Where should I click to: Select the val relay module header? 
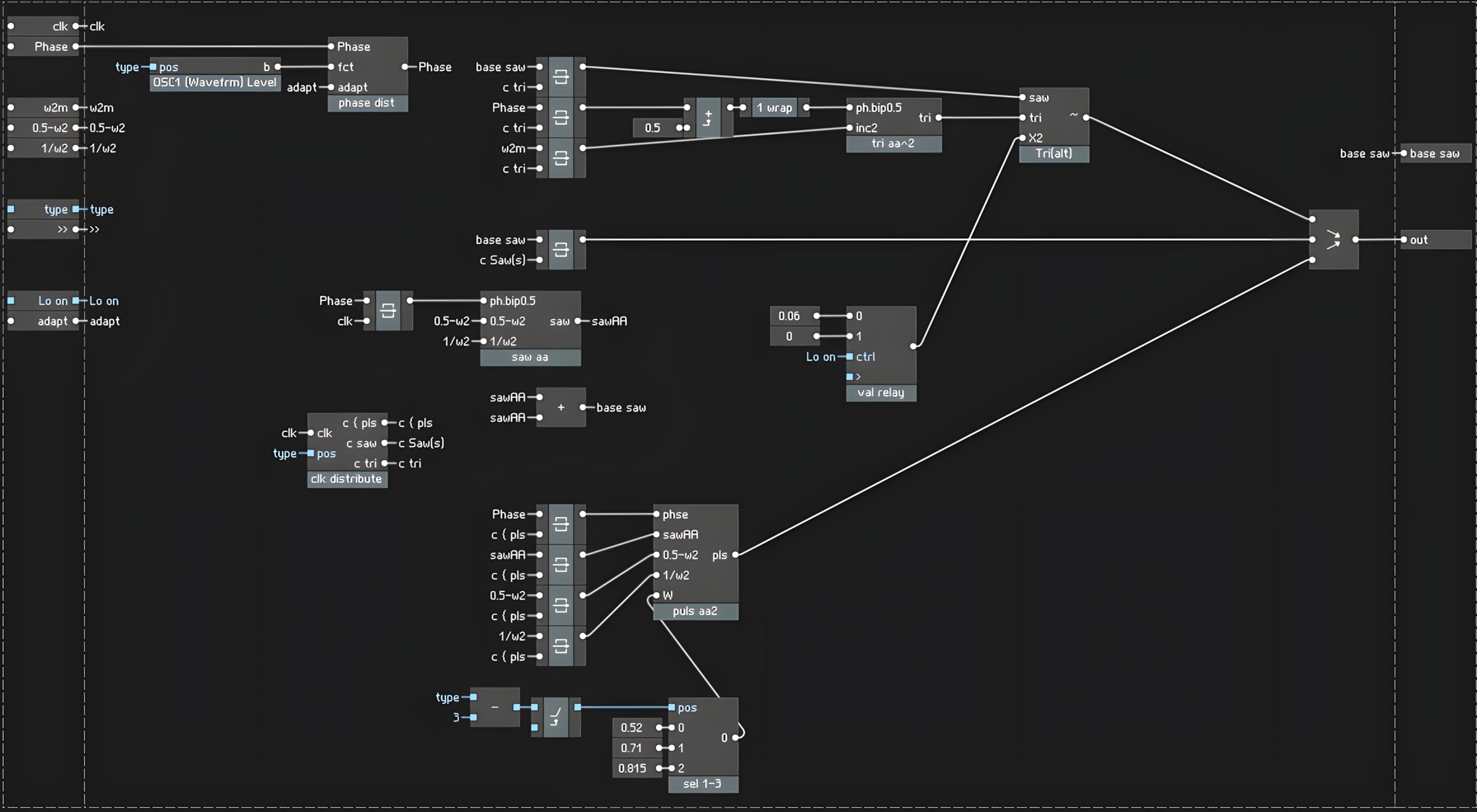[881, 393]
